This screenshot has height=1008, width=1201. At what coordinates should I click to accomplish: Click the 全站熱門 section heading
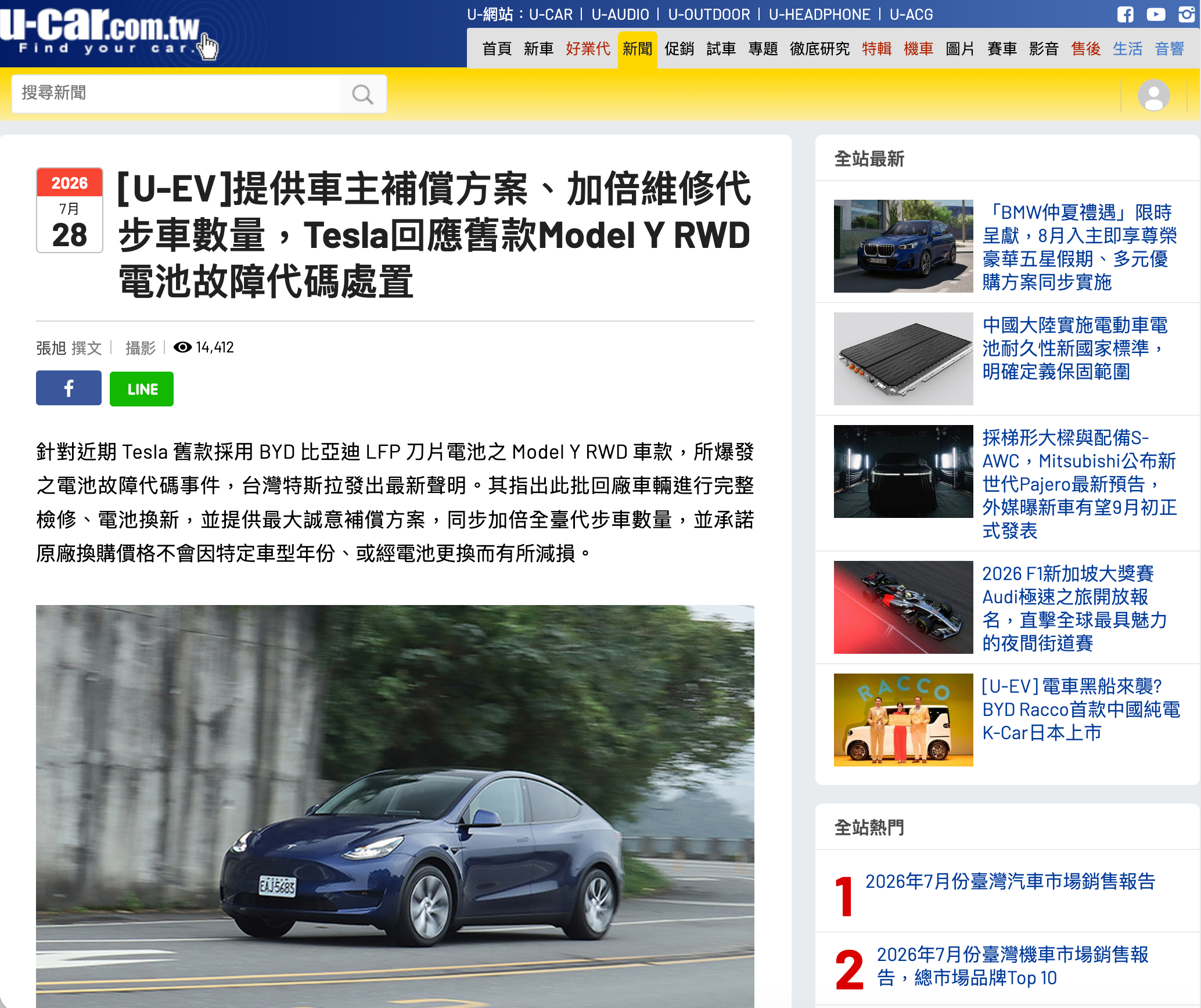click(869, 828)
